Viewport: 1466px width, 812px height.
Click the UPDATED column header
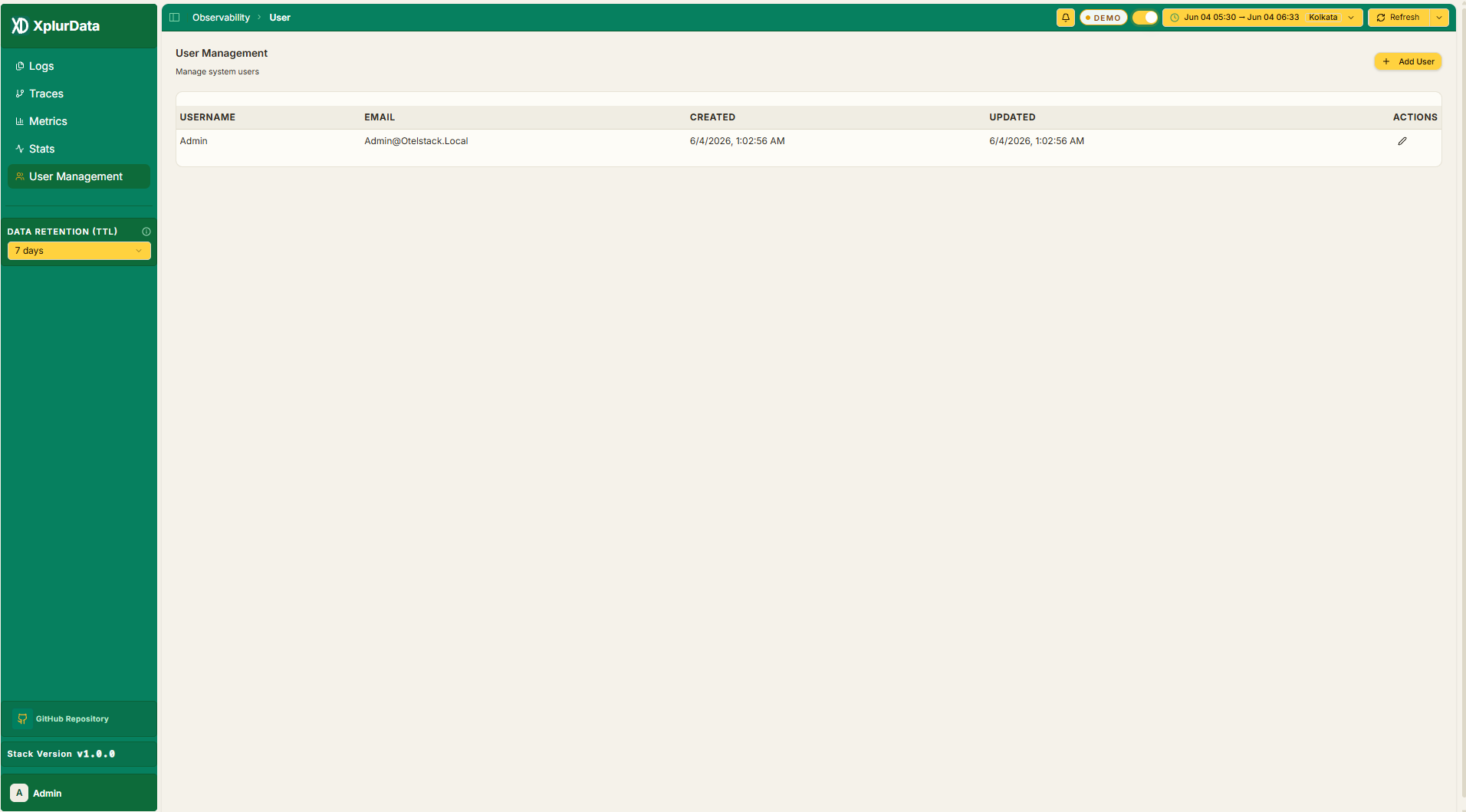tap(1012, 117)
